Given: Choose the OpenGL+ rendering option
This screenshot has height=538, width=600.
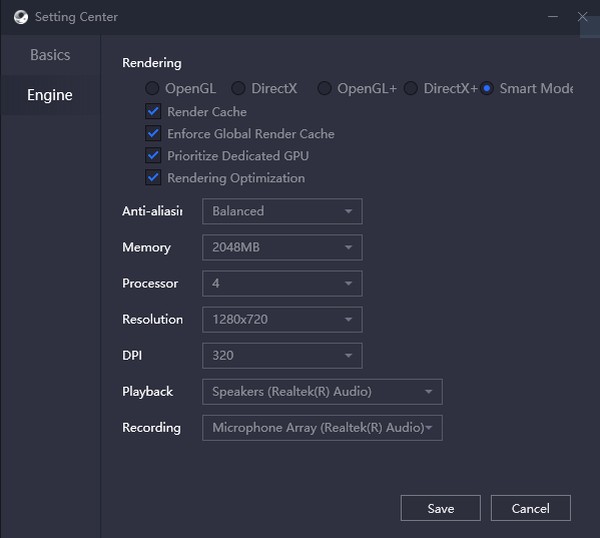Looking at the screenshot, I should click(324, 88).
